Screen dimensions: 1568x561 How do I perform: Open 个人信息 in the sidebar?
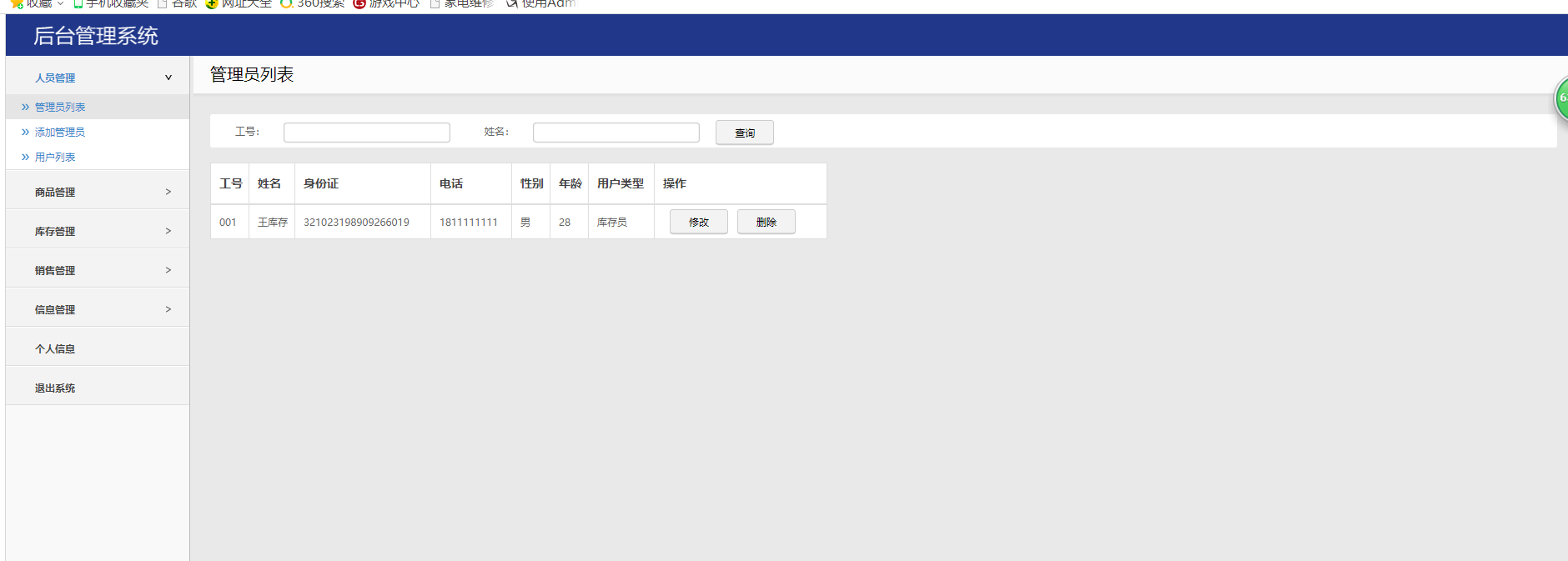tap(55, 348)
